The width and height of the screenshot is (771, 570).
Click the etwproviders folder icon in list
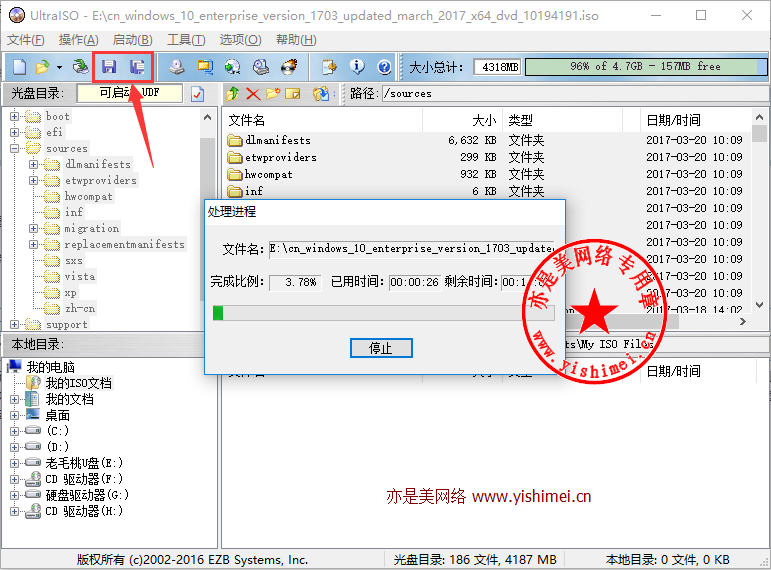pyautogui.click(x=235, y=157)
